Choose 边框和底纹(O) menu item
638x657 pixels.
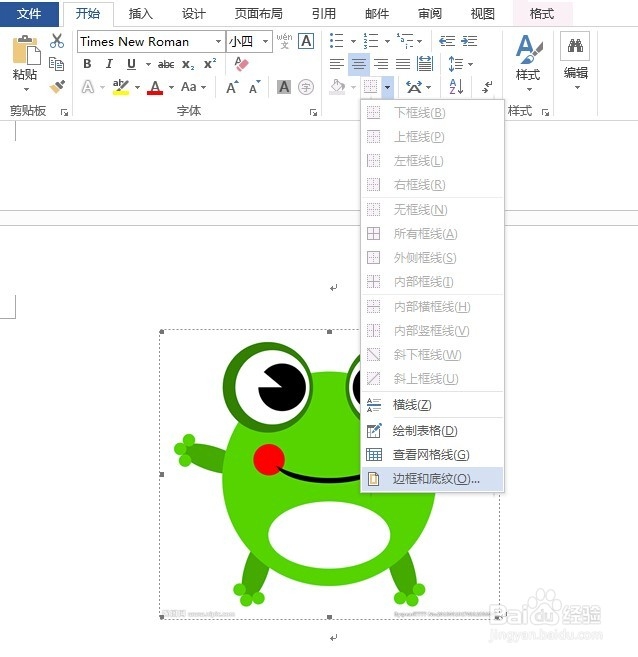tap(432, 479)
